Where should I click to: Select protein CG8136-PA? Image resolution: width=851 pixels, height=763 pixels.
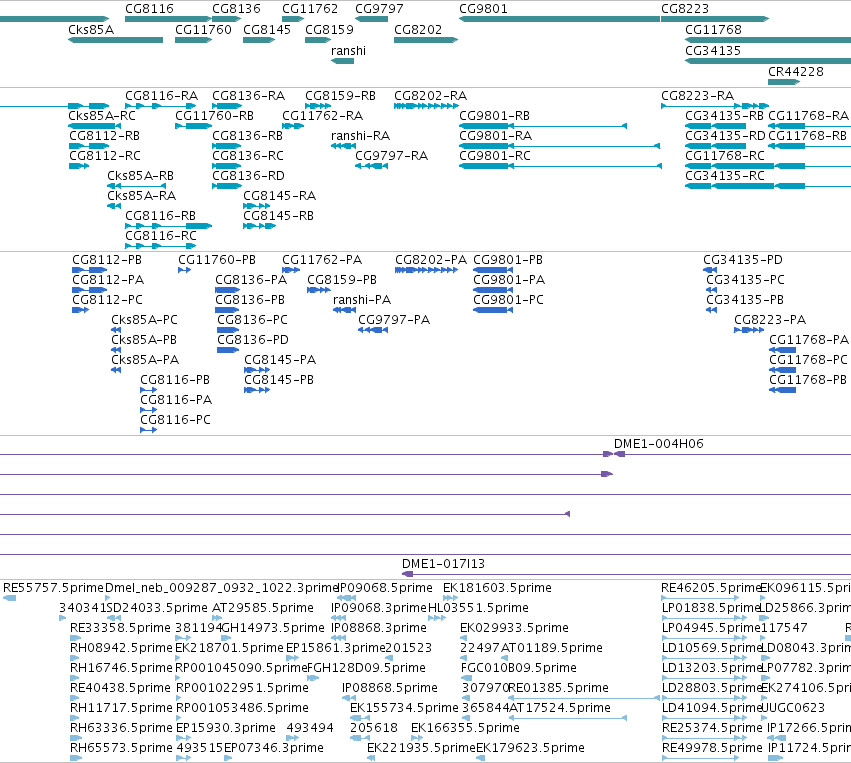[227, 290]
